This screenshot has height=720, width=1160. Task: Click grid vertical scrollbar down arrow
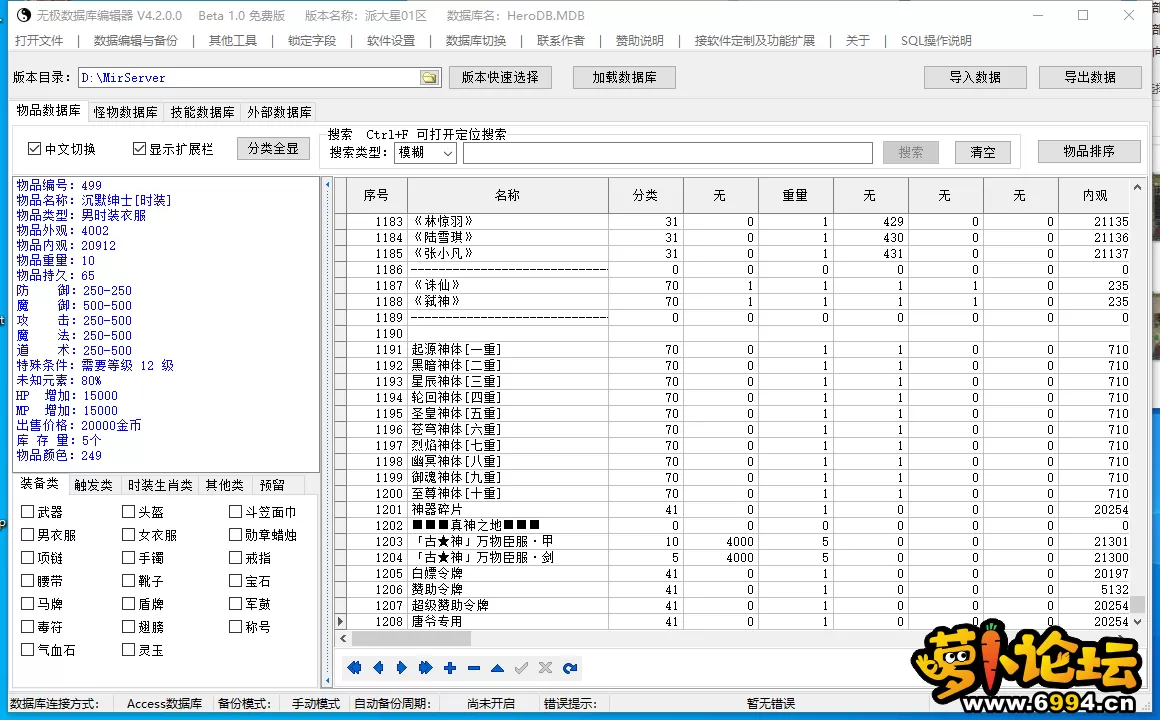1137,622
